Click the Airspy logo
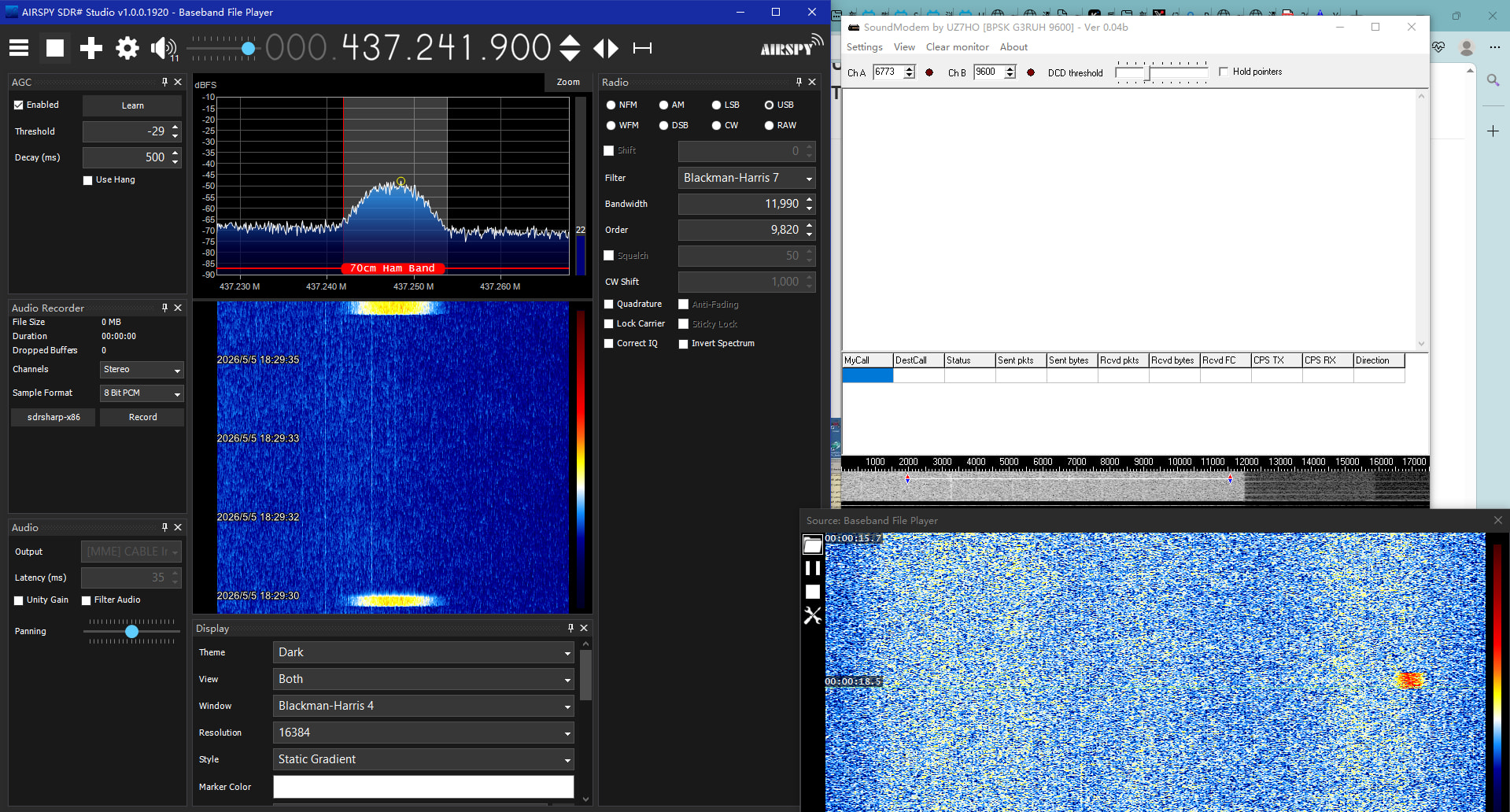 (x=792, y=46)
